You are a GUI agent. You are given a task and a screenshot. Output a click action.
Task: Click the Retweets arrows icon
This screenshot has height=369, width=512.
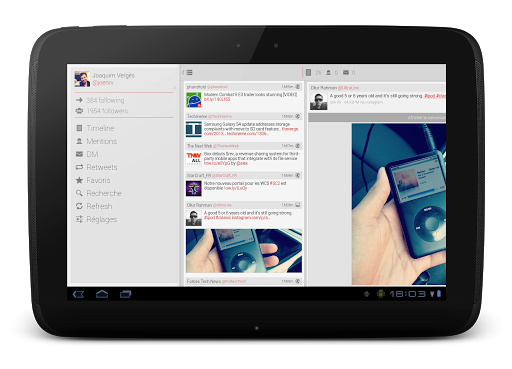coord(79,167)
